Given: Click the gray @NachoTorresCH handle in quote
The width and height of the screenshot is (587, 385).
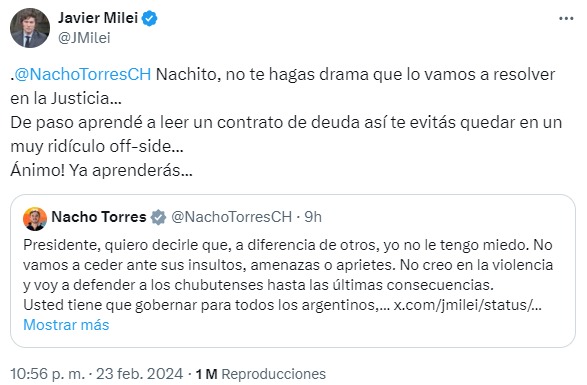Looking at the screenshot, I should click(231, 217).
